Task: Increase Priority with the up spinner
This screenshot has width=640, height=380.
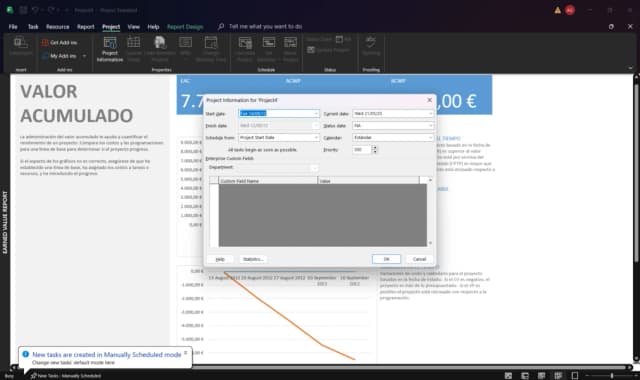Action: pyautogui.click(x=375, y=147)
